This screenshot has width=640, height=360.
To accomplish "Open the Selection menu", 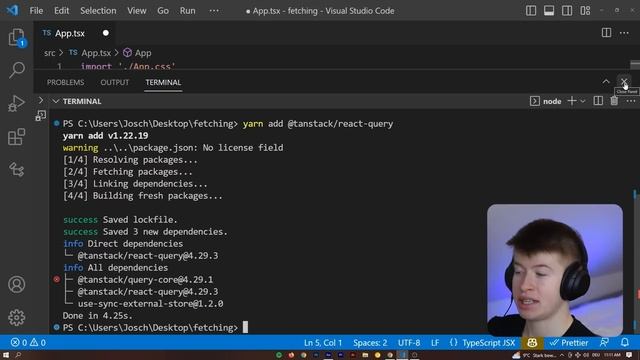I will (98, 11).
